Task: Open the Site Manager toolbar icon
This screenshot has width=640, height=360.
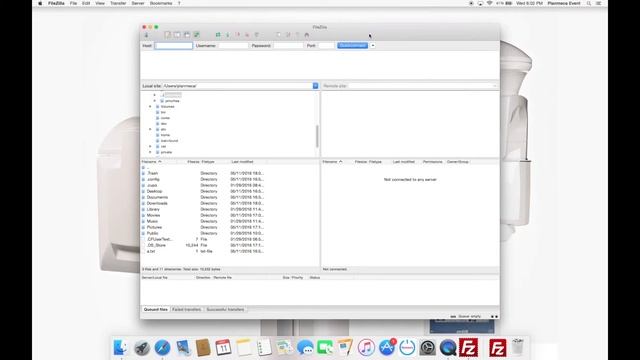Action: (147, 35)
